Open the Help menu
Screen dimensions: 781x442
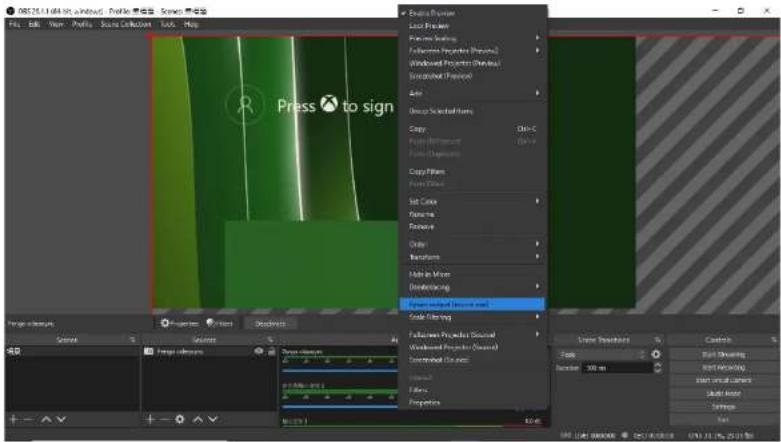(191, 24)
